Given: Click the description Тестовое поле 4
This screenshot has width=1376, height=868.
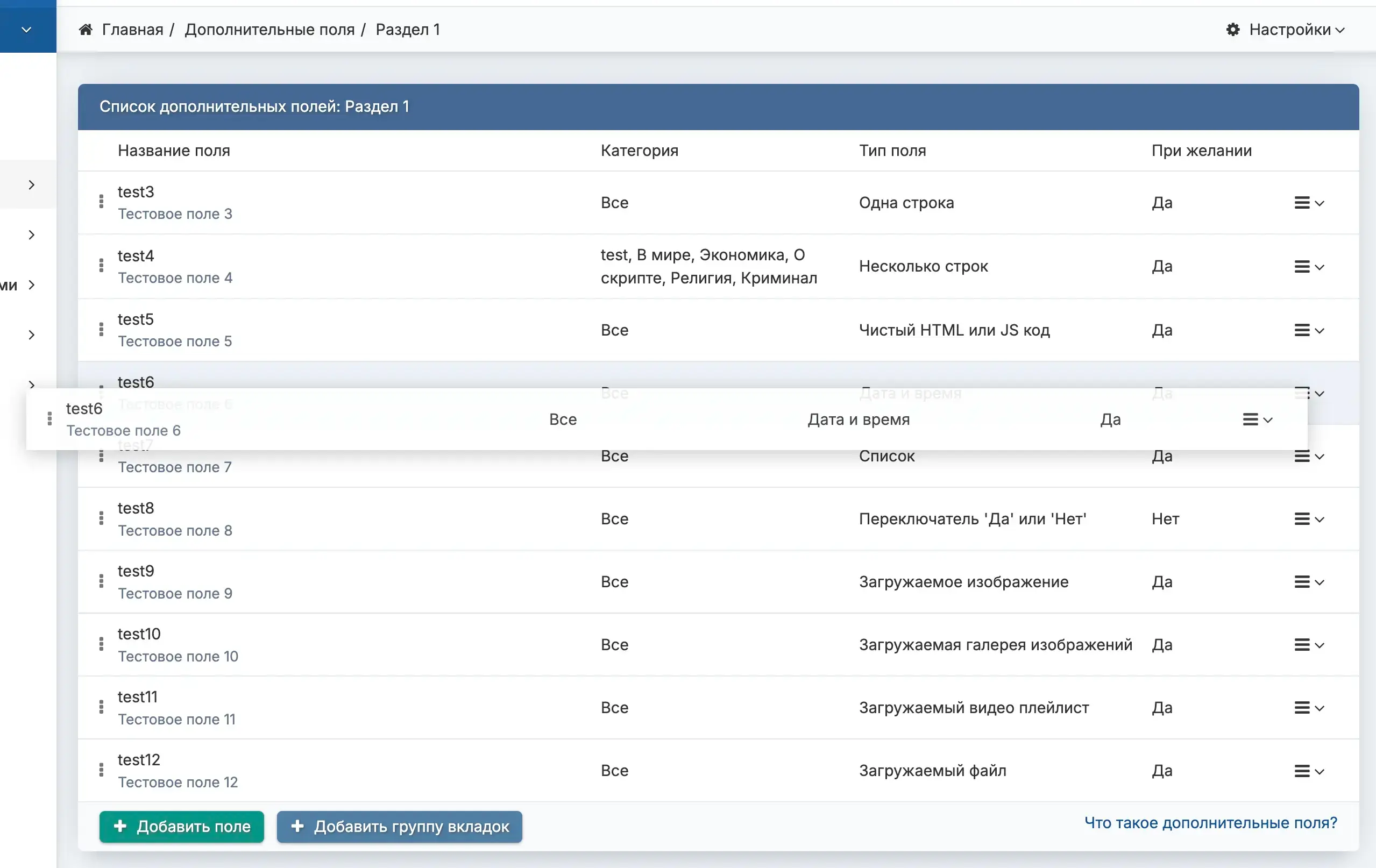Looking at the screenshot, I should click(x=175, y=278).
